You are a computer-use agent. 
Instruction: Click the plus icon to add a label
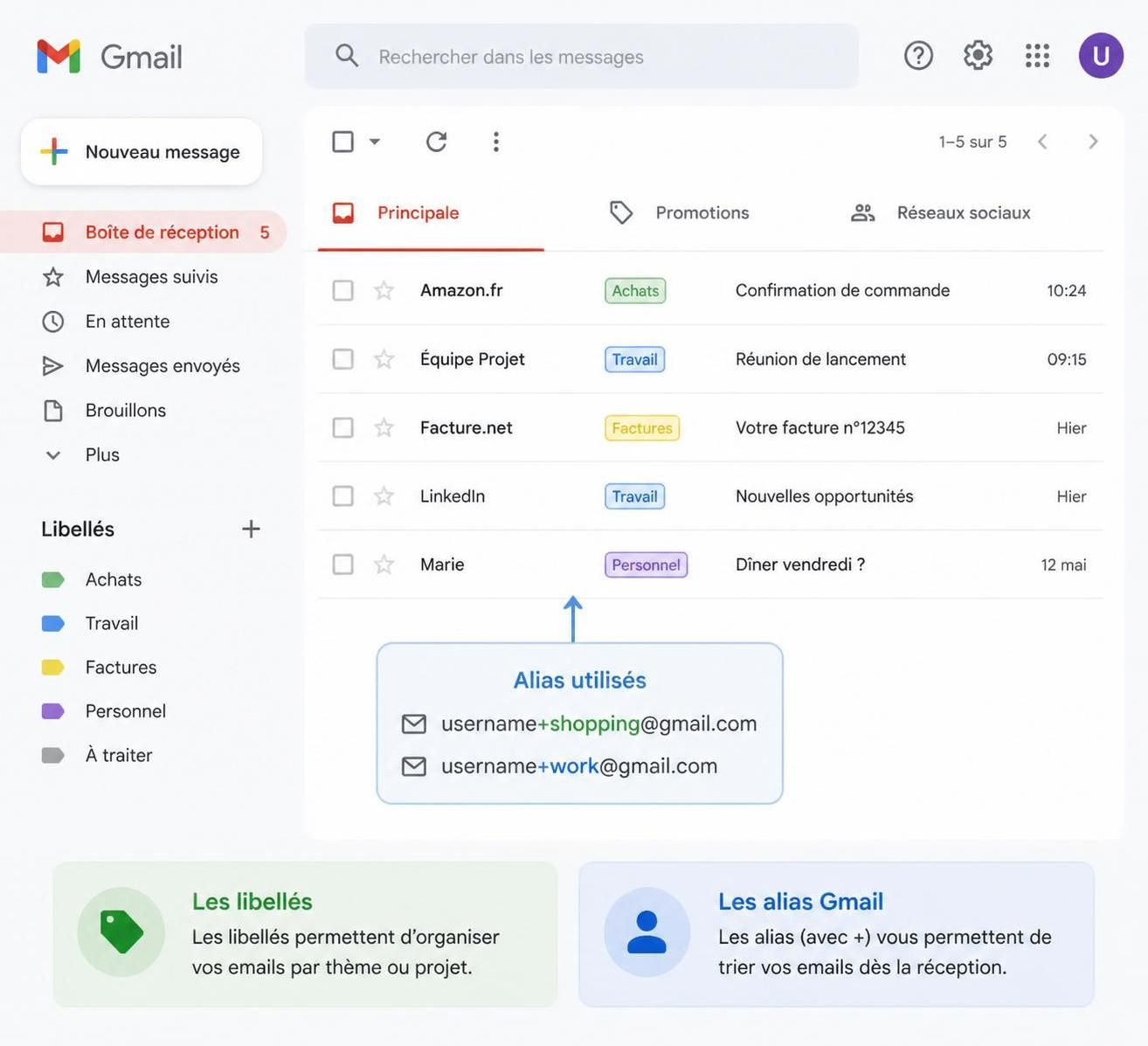point(251,529)
